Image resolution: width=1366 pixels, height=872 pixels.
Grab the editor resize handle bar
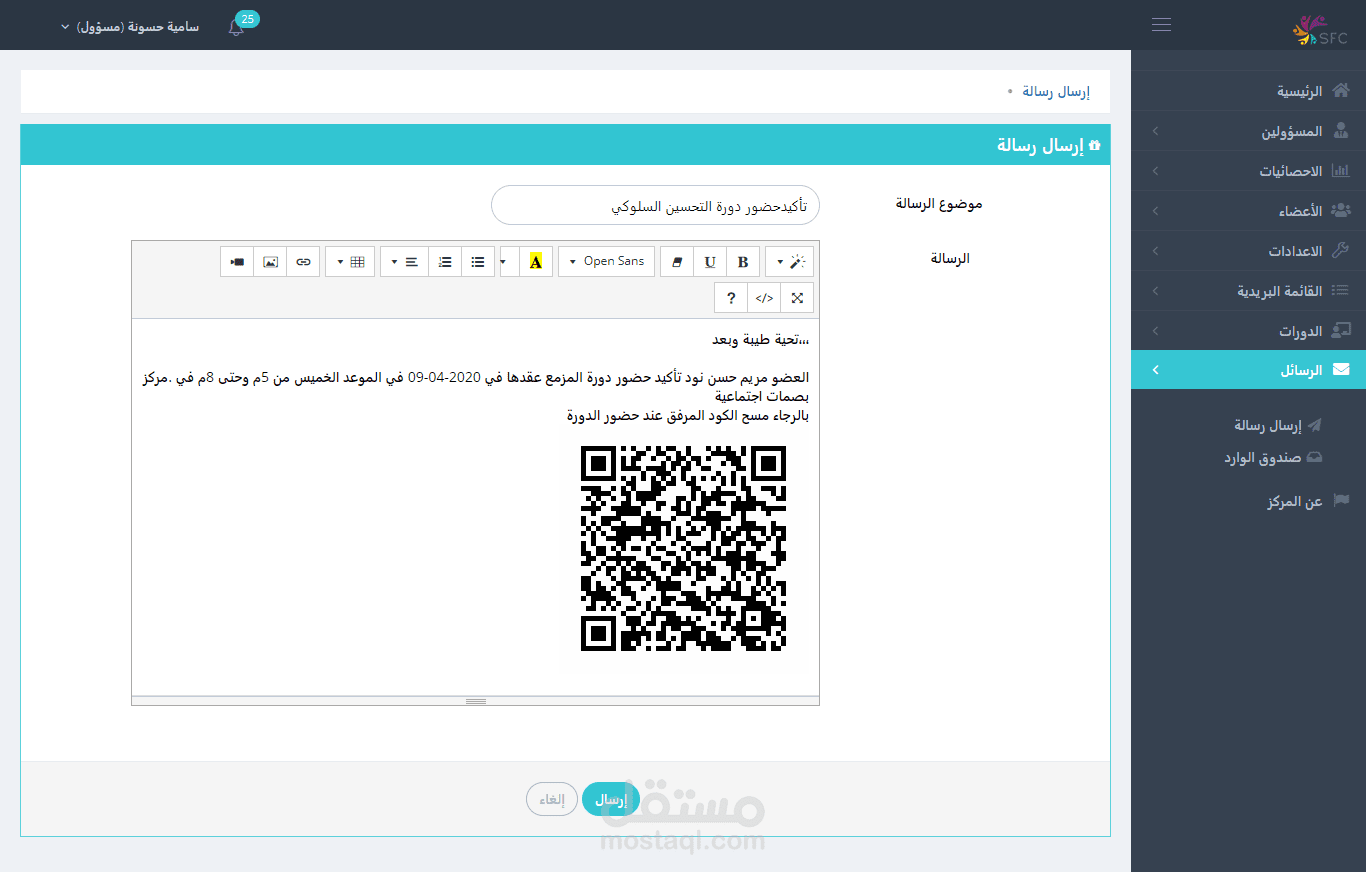476,701
